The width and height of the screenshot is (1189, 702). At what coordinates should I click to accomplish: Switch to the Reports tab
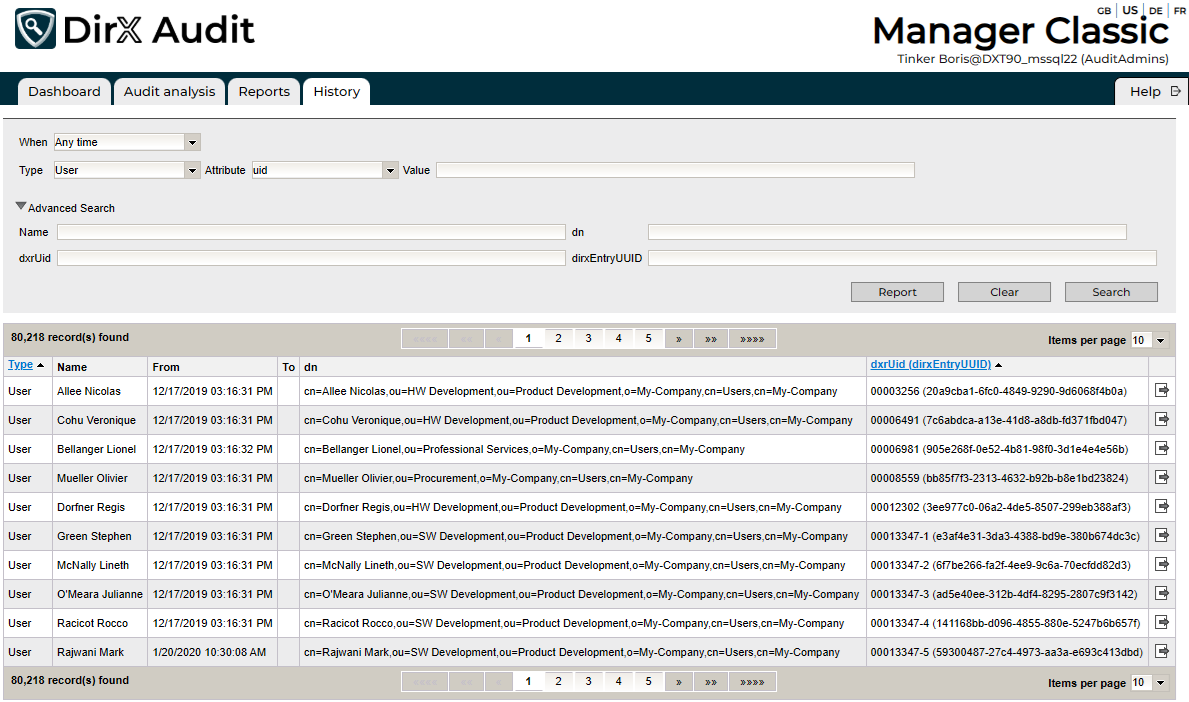coord(263,91)
